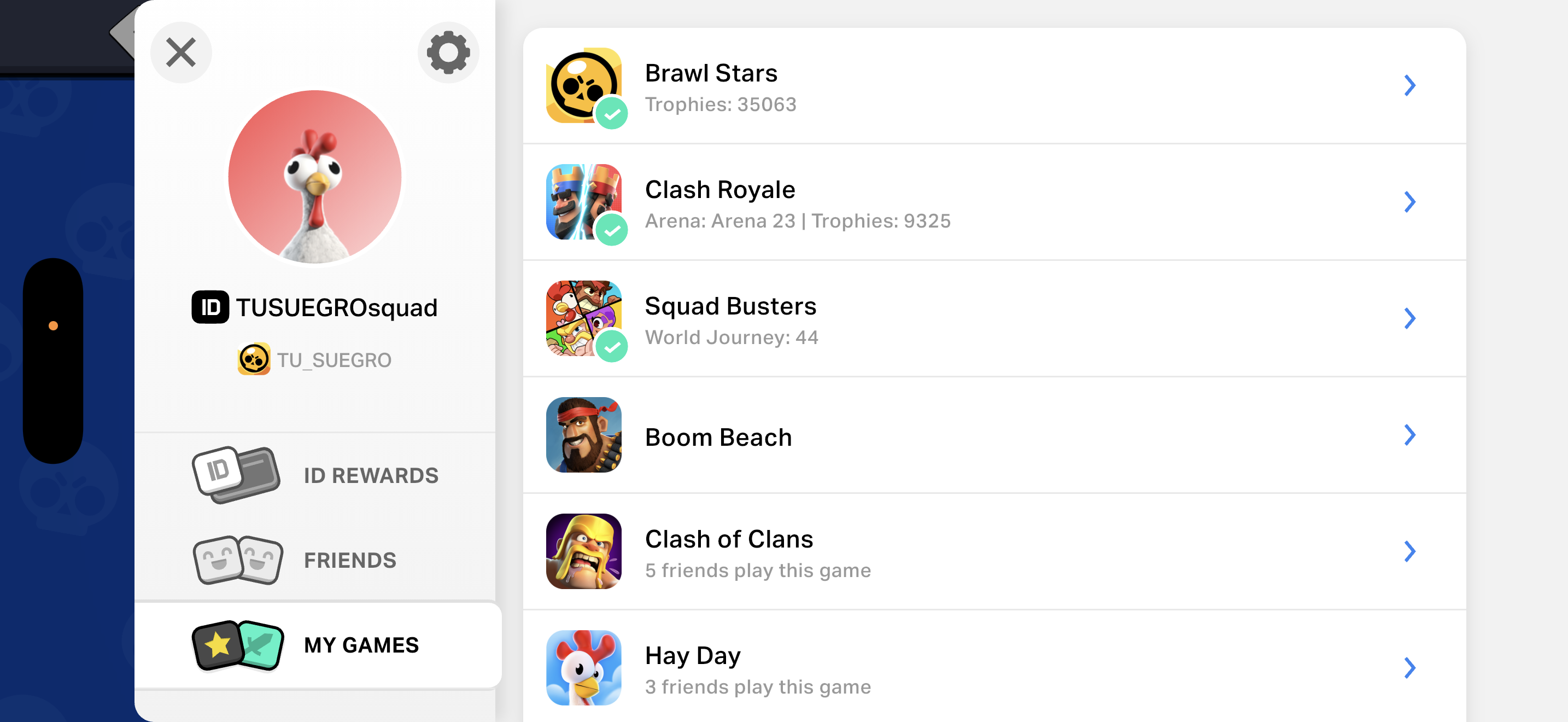Click the Boom Beach game icon
The width and height of the screenshot is (1568, 722).
(584, 435)
